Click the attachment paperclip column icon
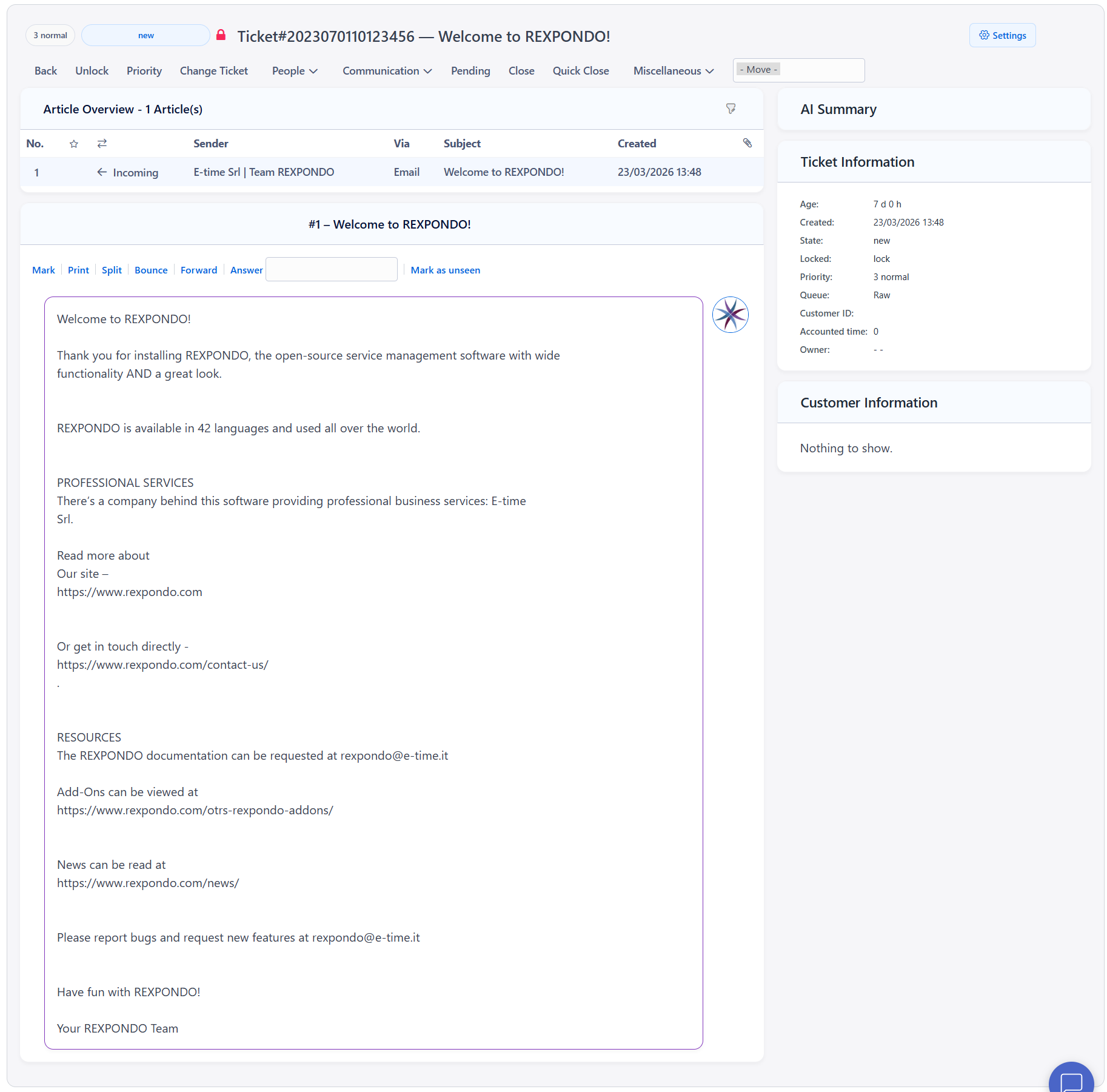This screenshot has height=1092, width=1107. click(747, 143)
